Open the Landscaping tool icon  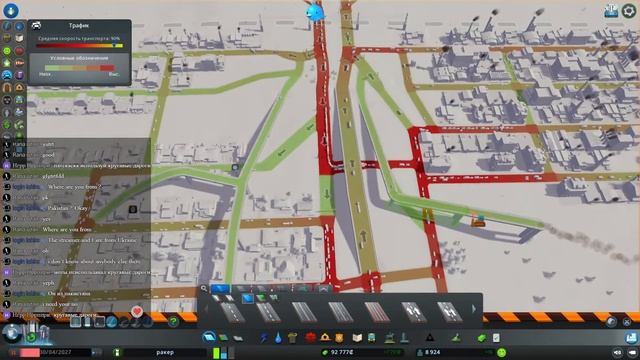pos(456,338)
